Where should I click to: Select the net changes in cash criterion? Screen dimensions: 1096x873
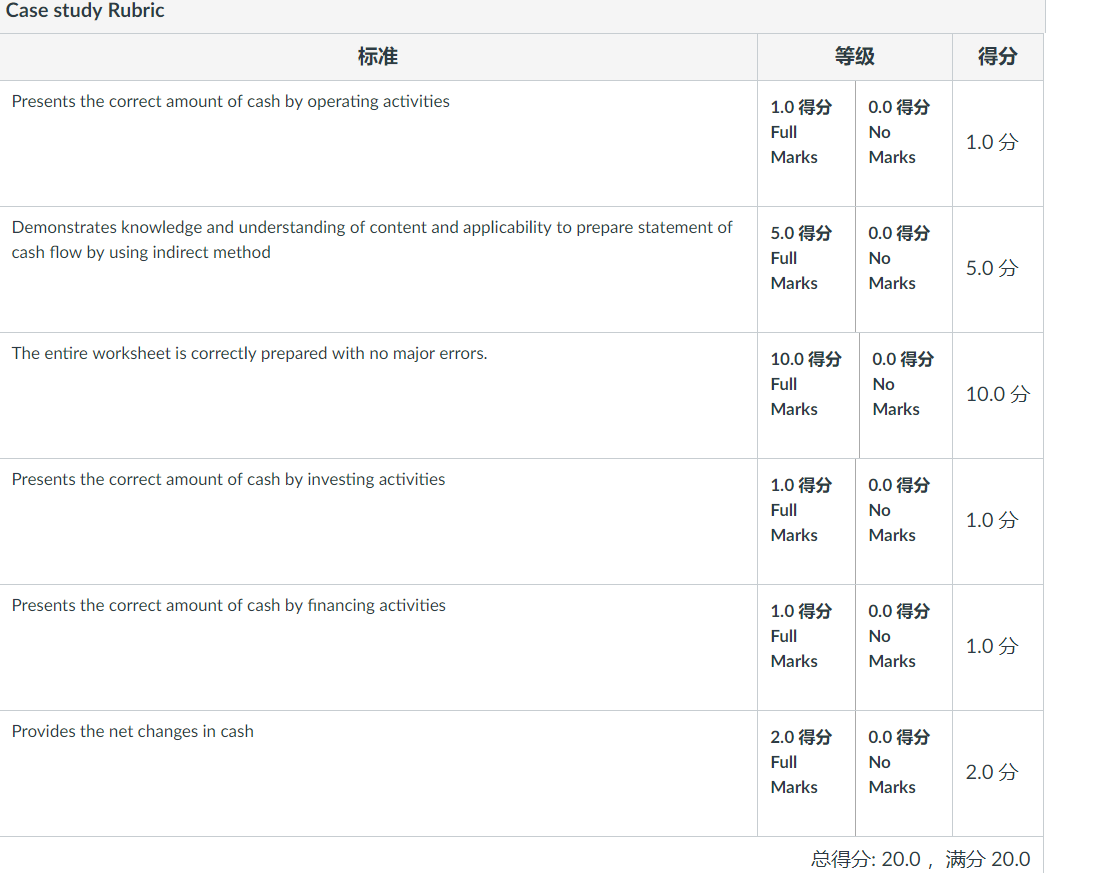click(133, 732)
